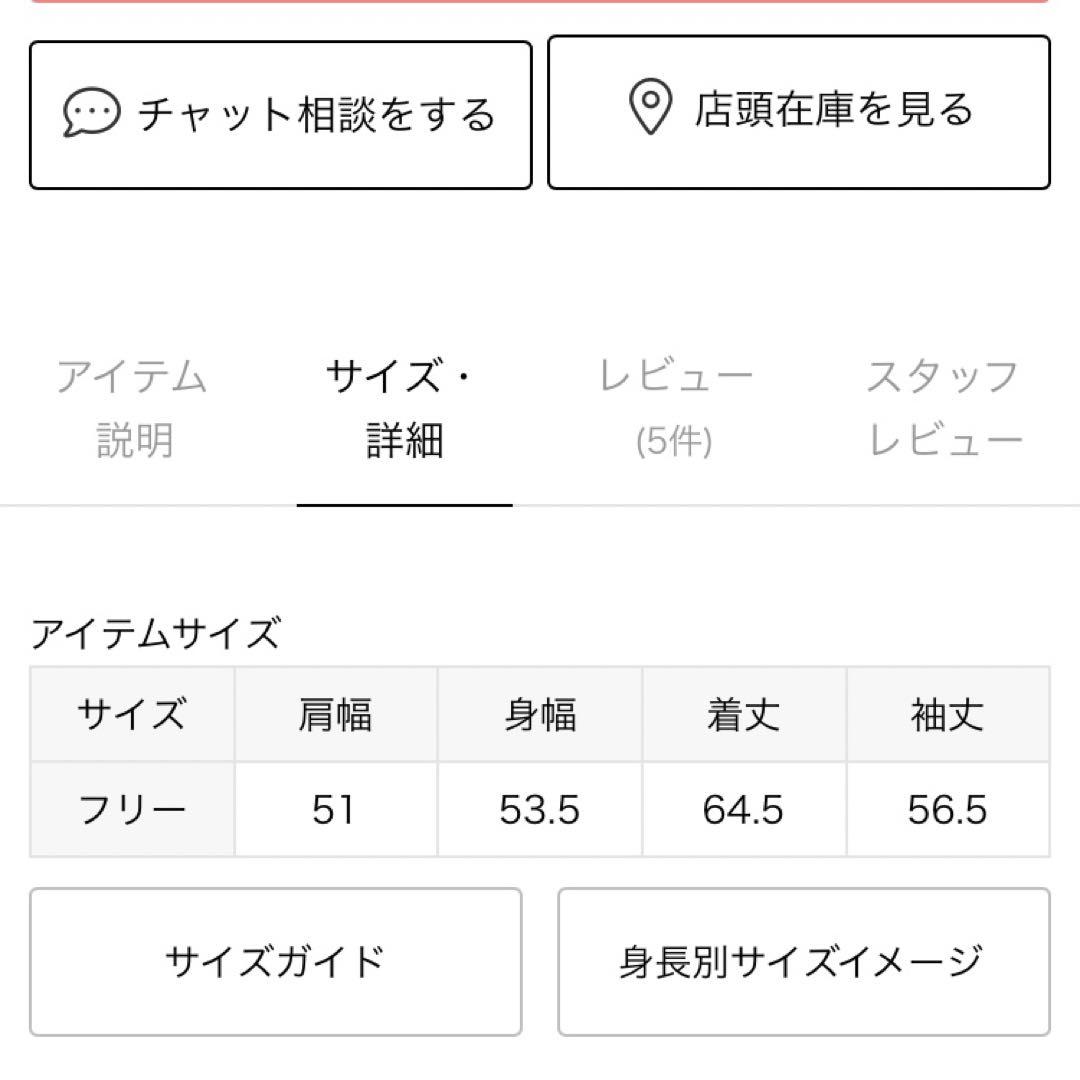Select the サイズ・詳細 tab
The height and width of the screenshot is (1080, 1080).
[404, 408]
